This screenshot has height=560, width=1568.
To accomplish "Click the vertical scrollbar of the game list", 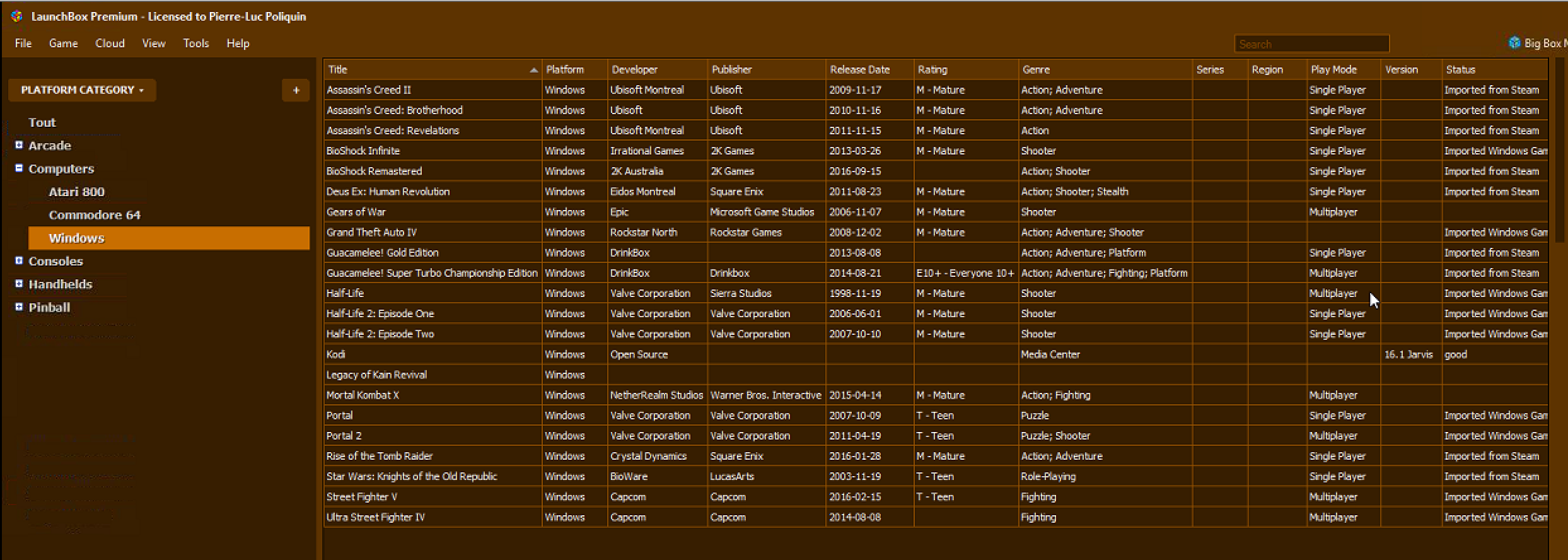I will pos(1560,151).
